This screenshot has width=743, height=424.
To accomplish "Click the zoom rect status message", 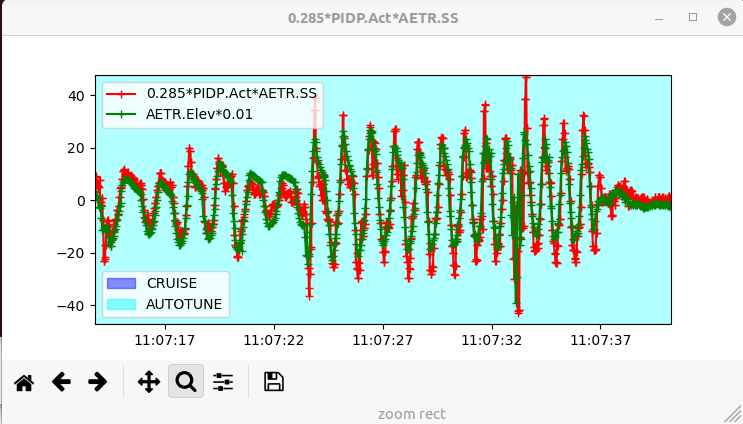I will 411,413.
